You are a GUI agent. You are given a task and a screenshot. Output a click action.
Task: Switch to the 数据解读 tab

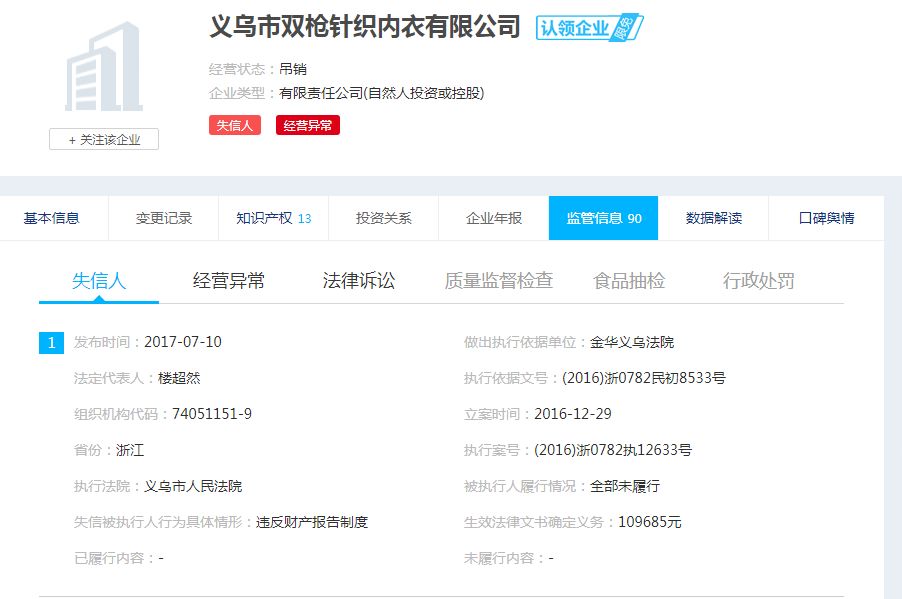(x=713, y=217)
